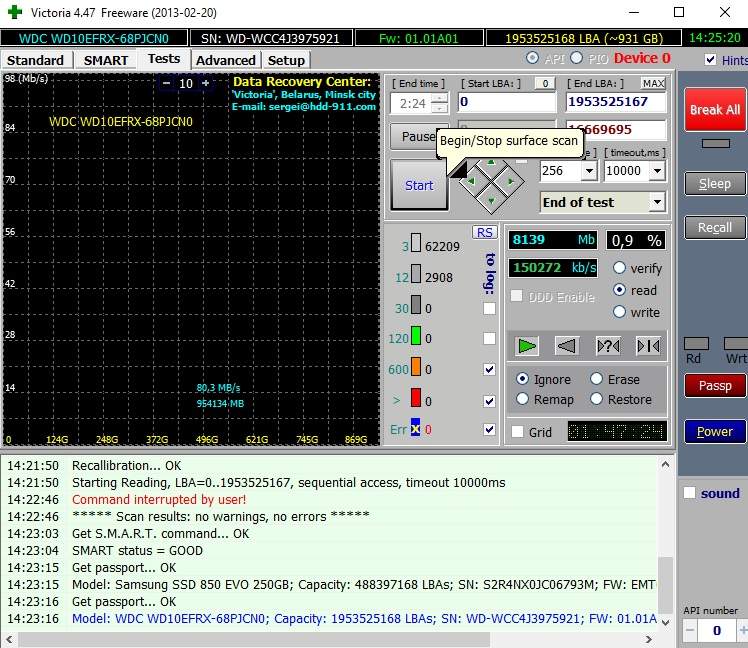
Task: Expand the End of test action dropdown
Action: click(657, 202)
